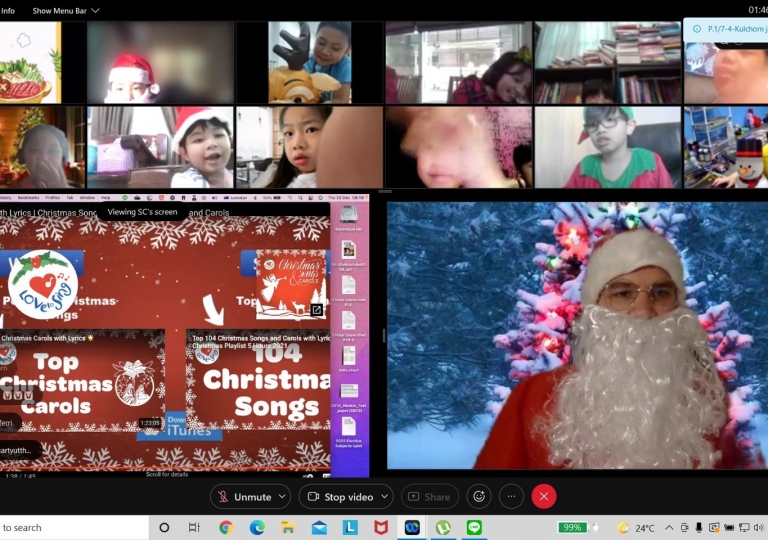Click the Viewing SC's screen label

(142, 212)
